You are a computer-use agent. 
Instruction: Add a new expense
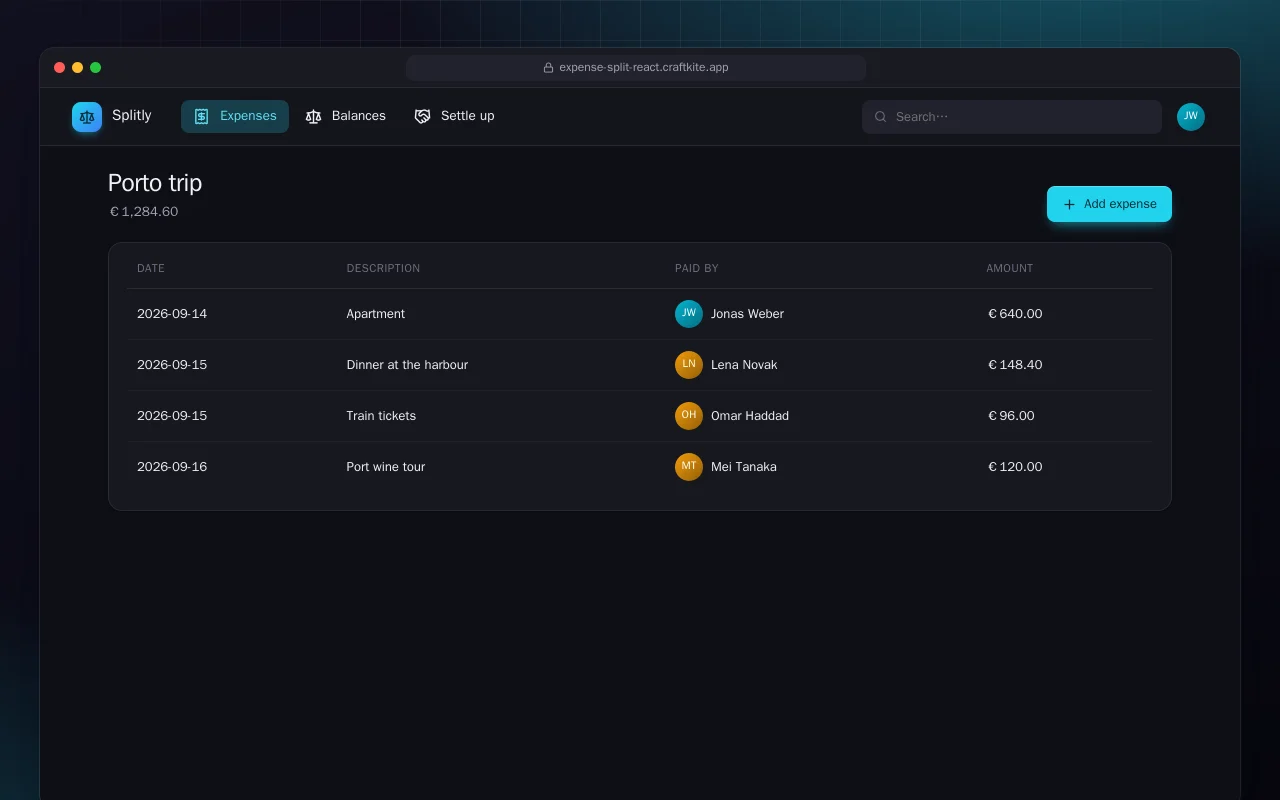click(x=1109, y=204)
